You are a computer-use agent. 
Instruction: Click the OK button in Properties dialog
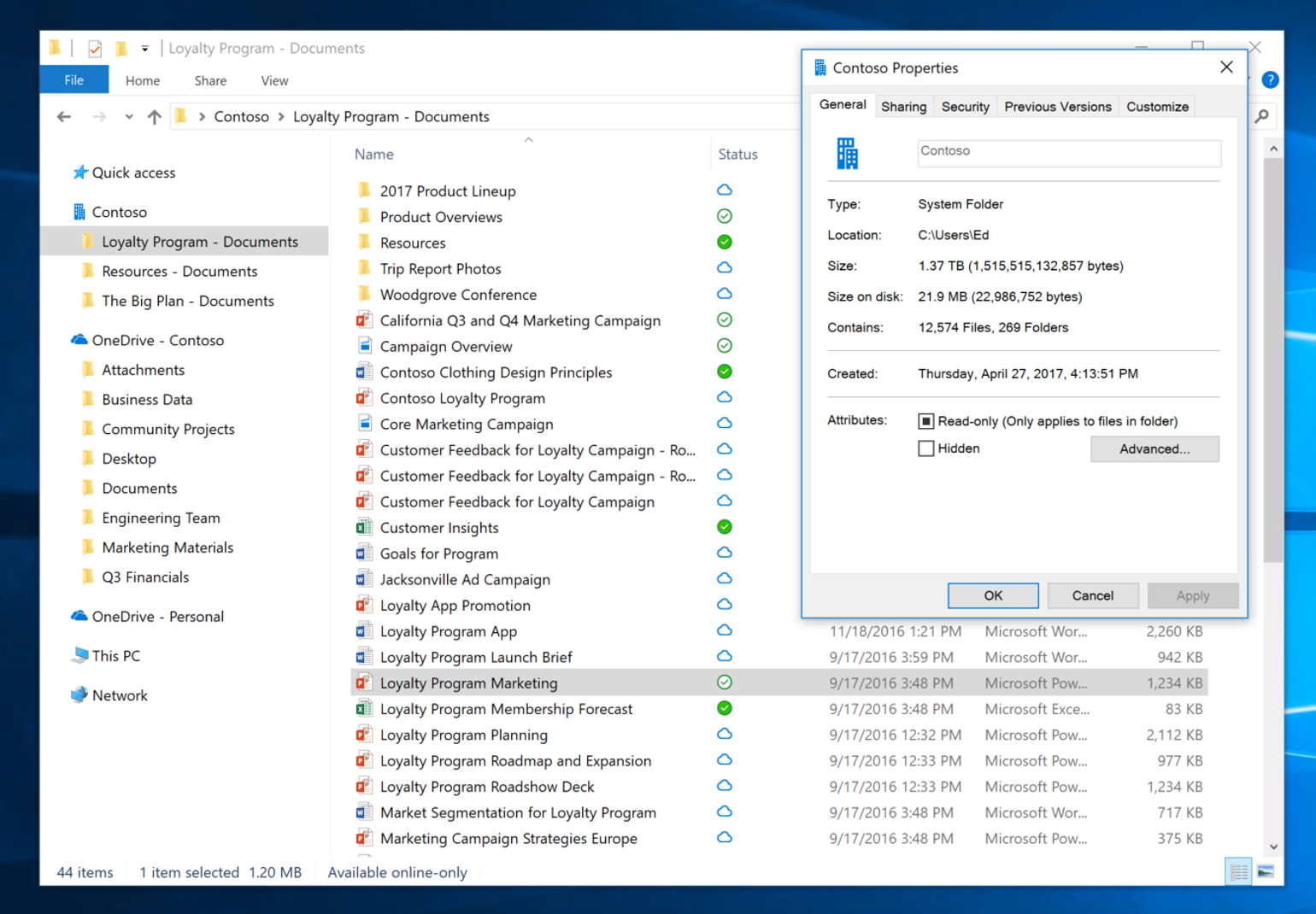coord(993,595)
